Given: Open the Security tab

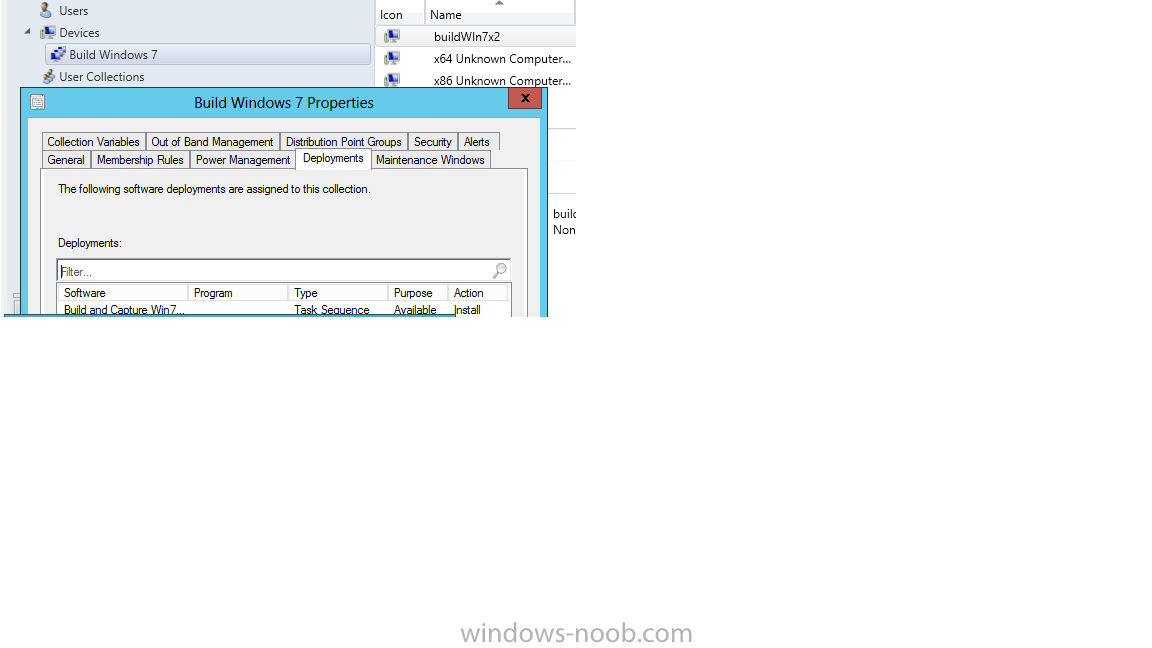Looking at the screenshot, I should pyautogui.click(x=433, y=142).
